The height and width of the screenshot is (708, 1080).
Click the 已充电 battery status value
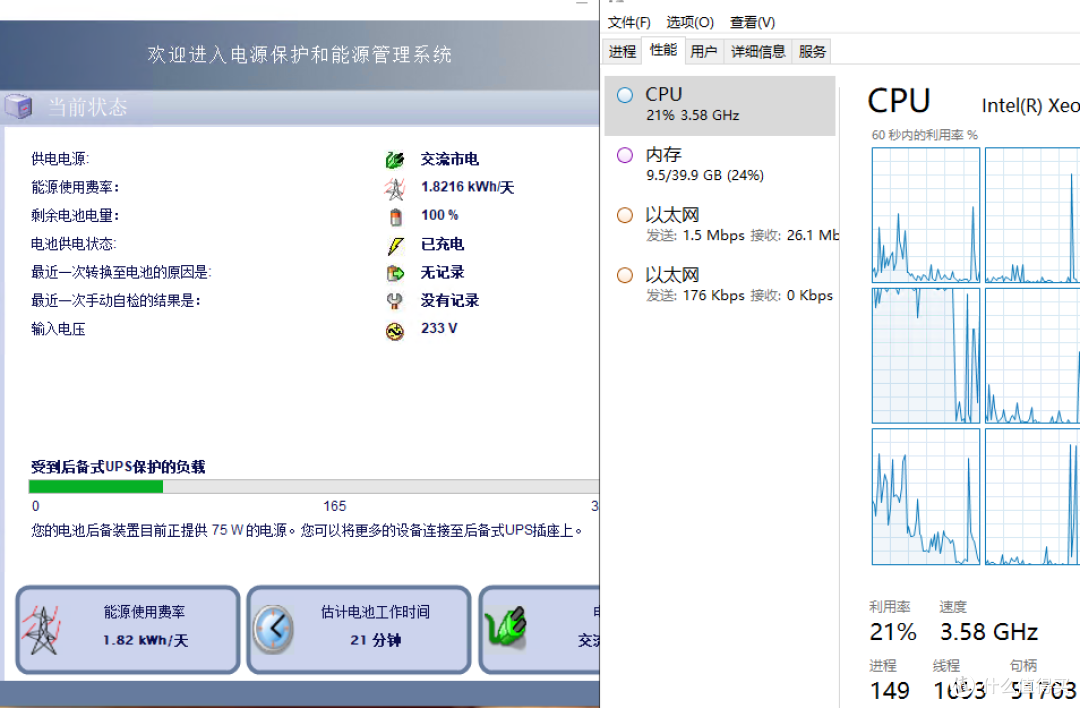(442, 244)
